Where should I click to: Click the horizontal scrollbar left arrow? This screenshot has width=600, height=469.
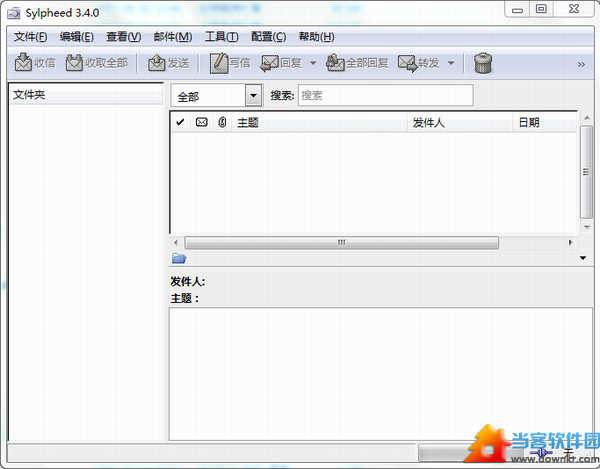click(x=176, y=243)
